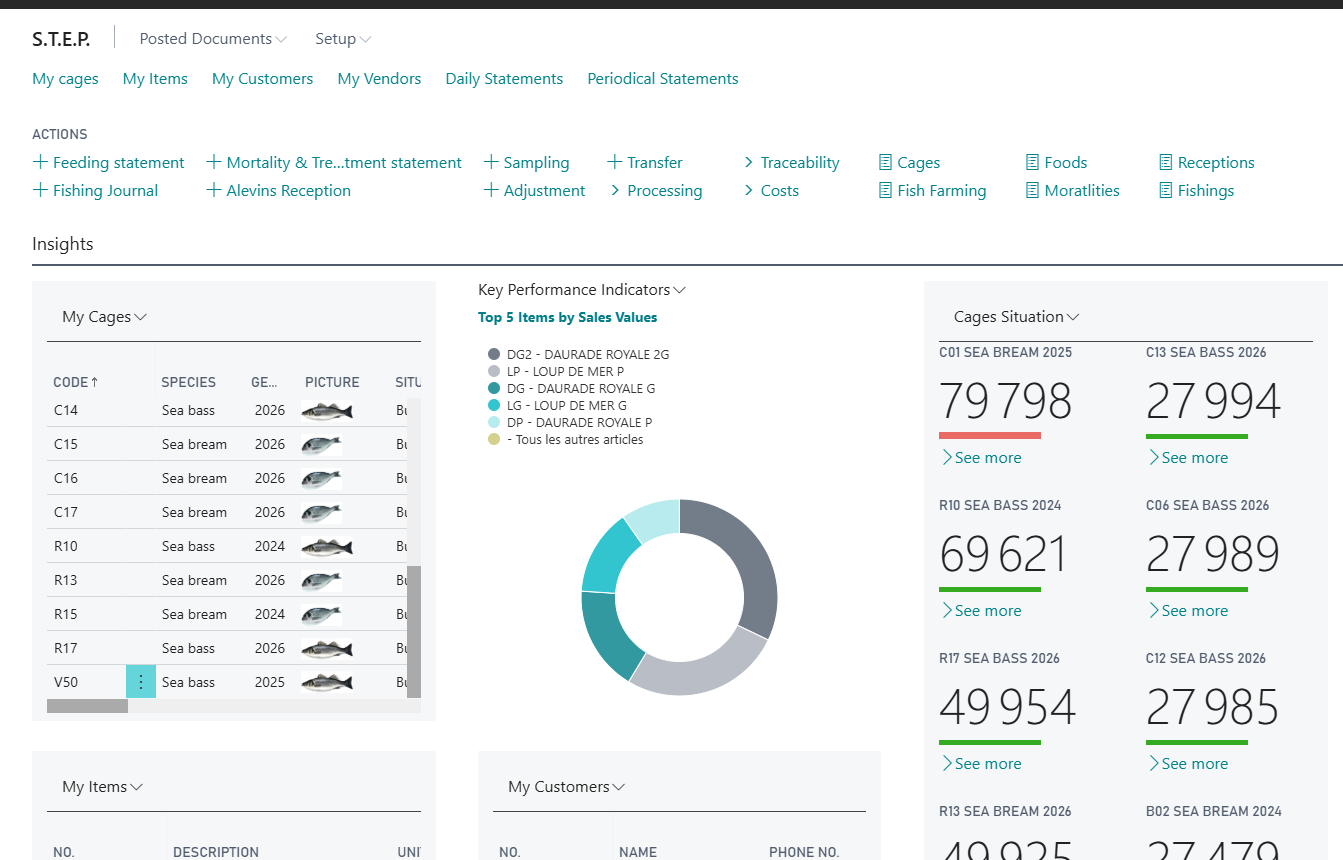The image size is (1343, 860).
Task: Click the list icon beside Cages
Action: click(885, 162)
